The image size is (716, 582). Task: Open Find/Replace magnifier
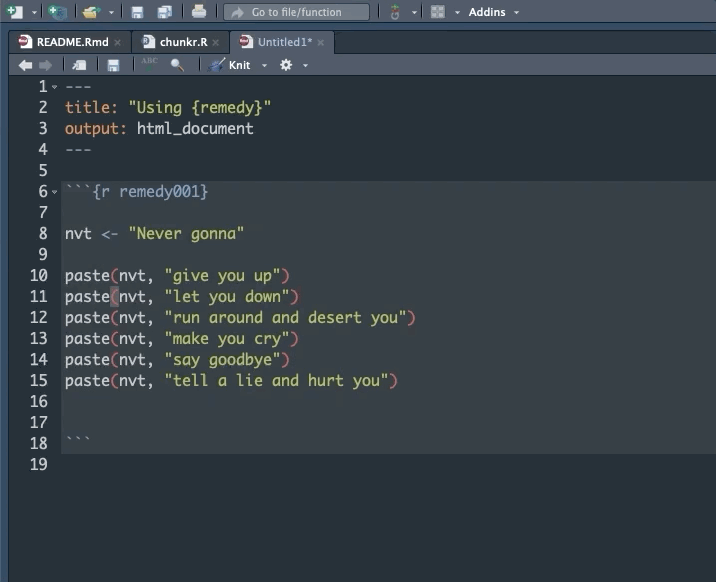click(177, 65)
